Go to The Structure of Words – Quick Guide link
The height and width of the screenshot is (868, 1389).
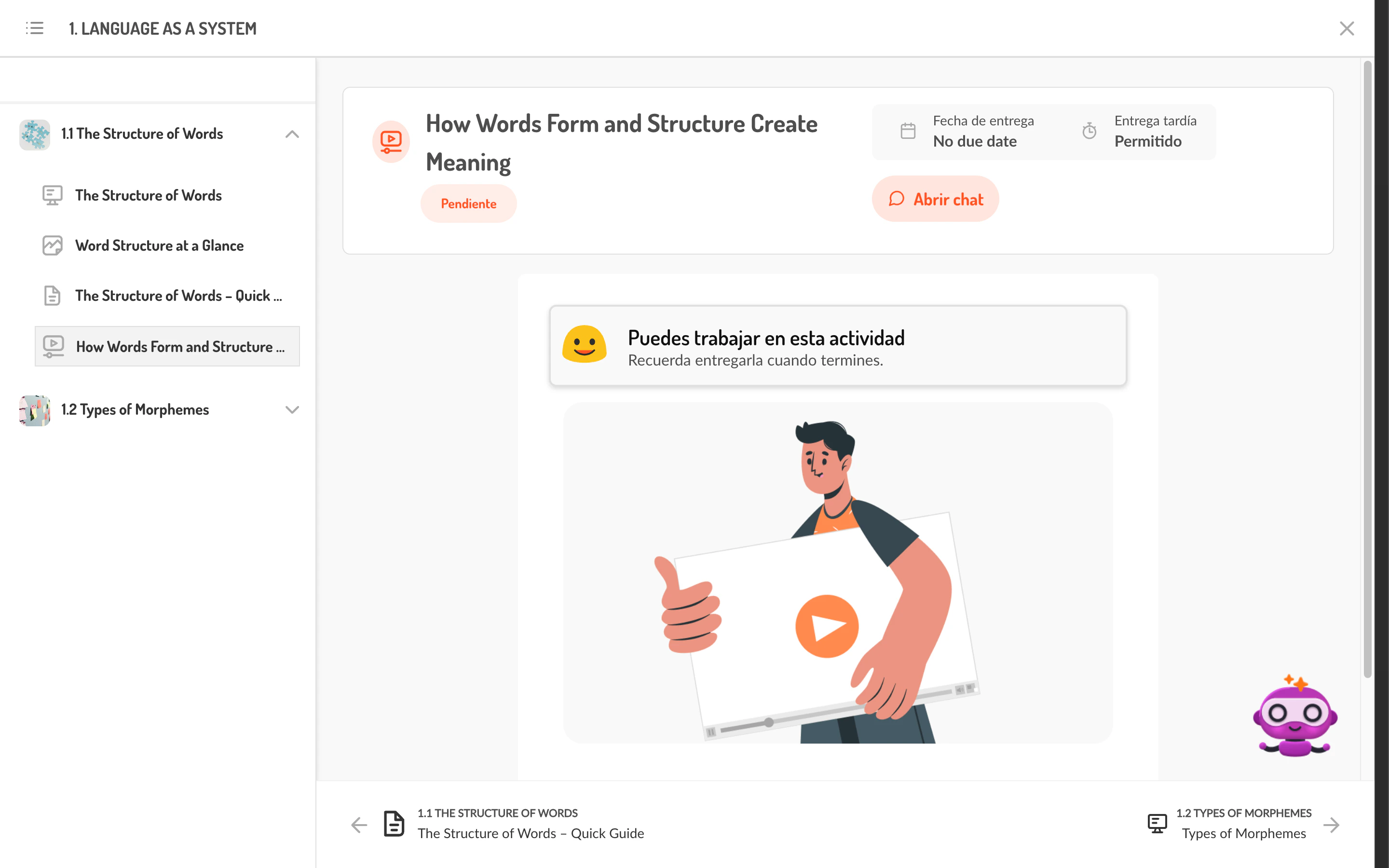(x=531, y=832)
